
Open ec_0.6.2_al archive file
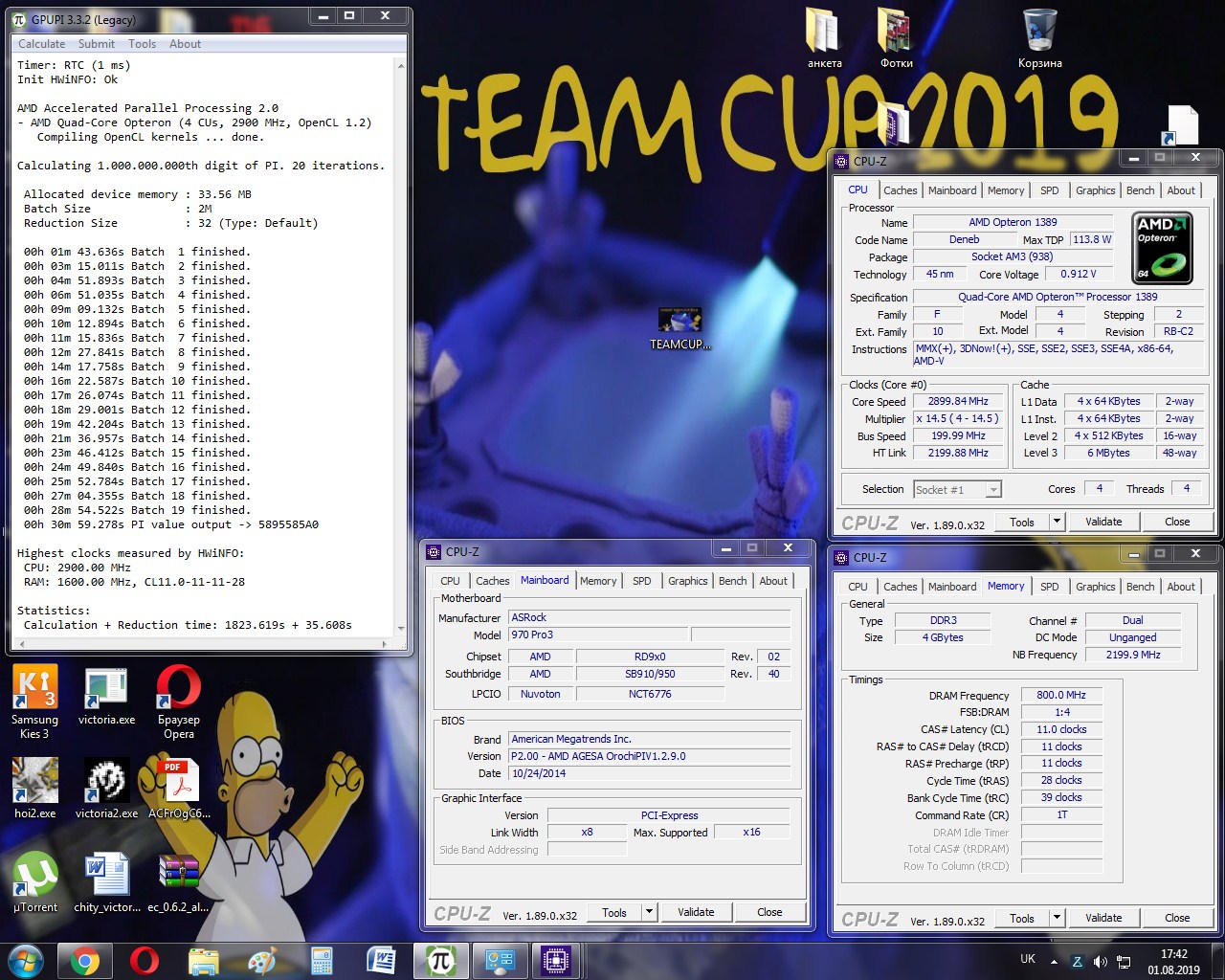point(178,882)
